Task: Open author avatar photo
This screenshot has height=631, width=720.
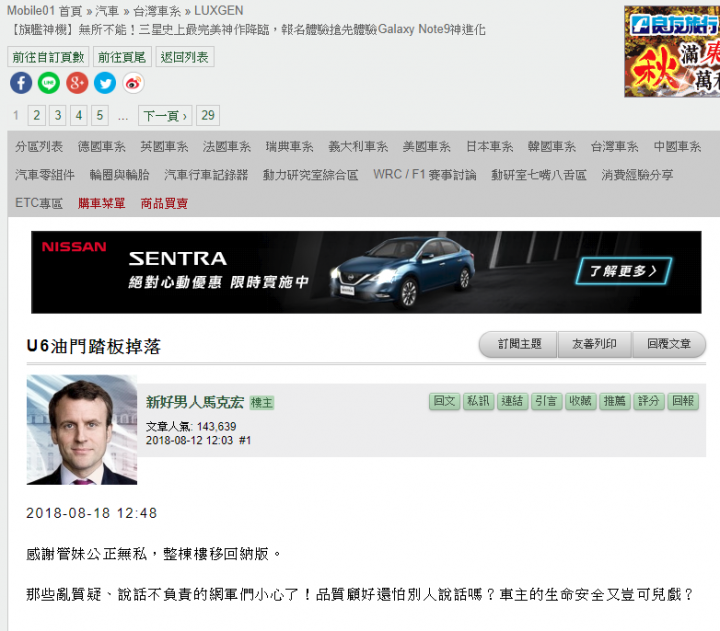Action: tap(82, 430)
